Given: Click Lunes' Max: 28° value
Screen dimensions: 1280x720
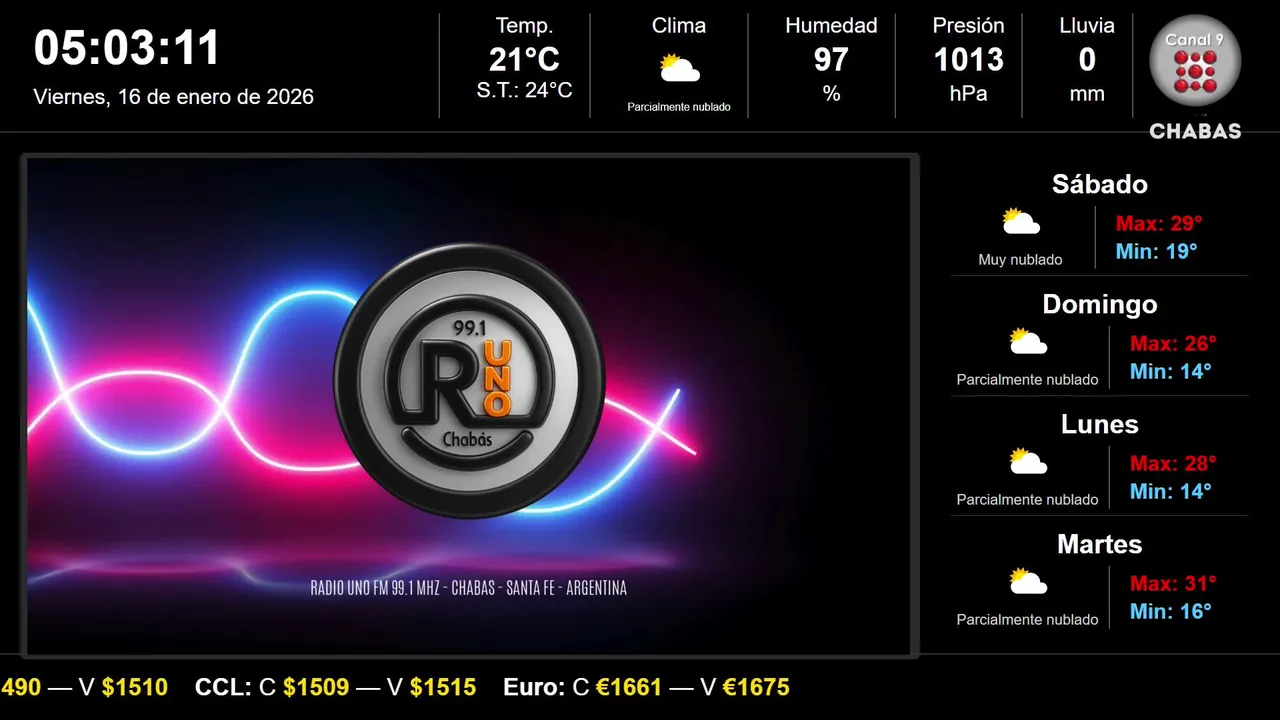Looking at the screenshot, I should 1173,463.
